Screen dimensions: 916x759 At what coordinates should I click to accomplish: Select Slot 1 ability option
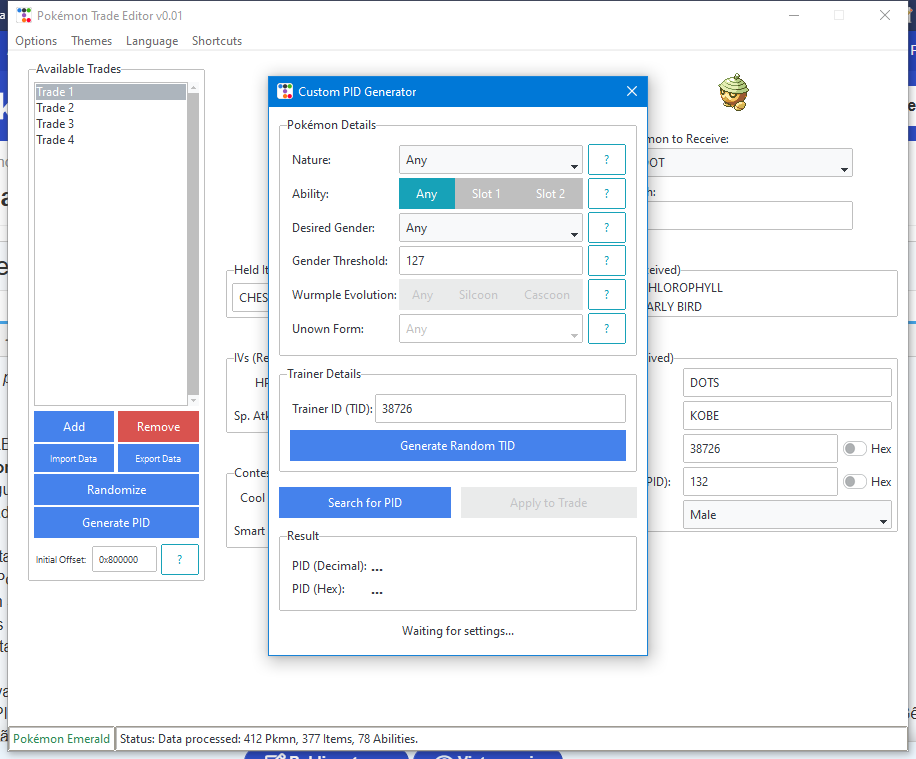[x=486, y=194]
